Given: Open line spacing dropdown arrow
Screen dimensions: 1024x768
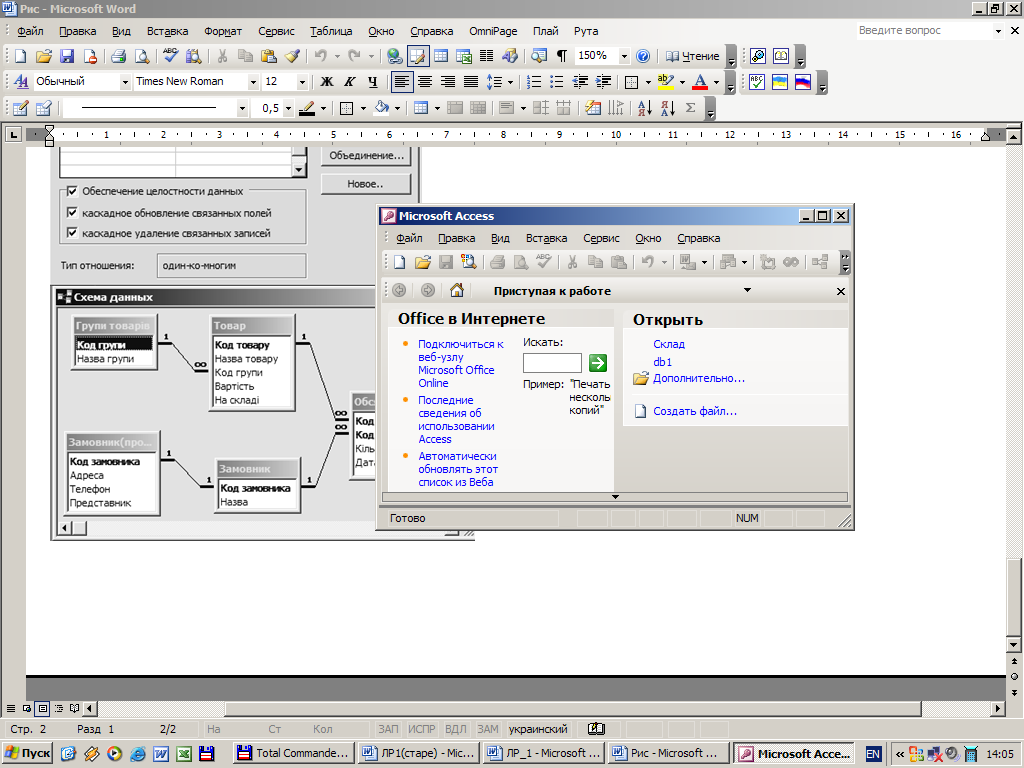Looking at the screenshot, I should 510,82.
